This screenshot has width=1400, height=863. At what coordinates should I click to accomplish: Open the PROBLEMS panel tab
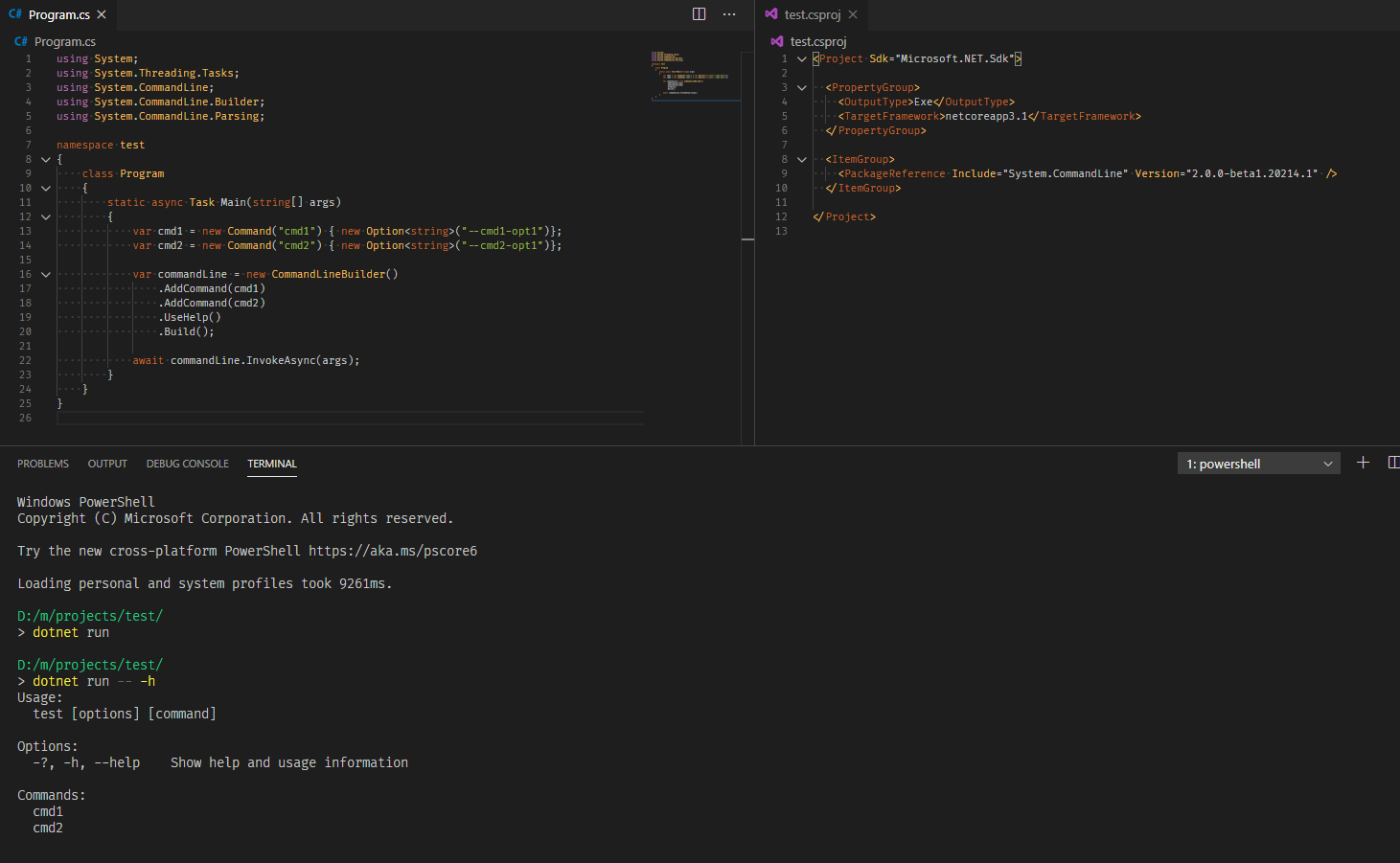43,464
